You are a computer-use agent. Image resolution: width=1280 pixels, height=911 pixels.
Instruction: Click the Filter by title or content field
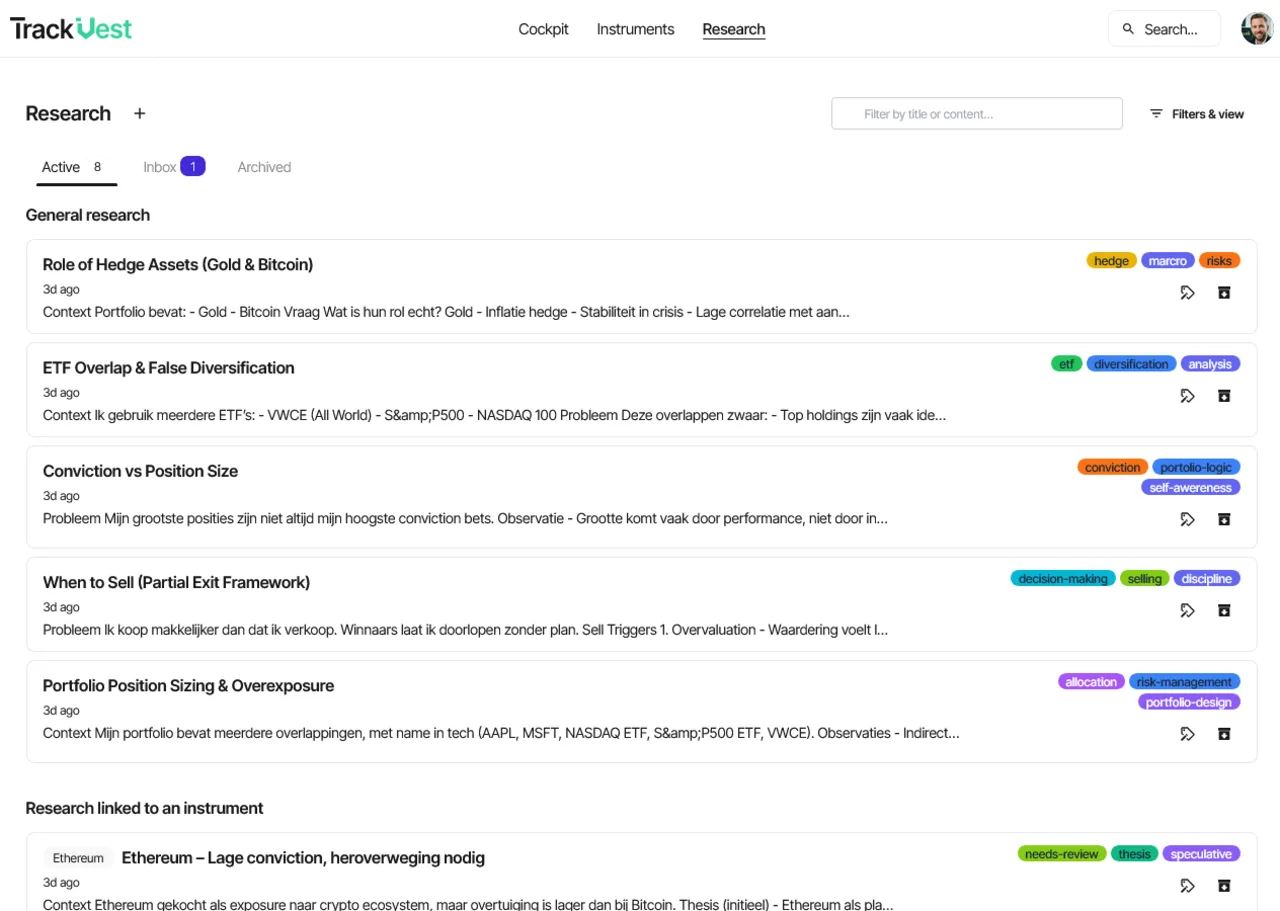[977, 114]
